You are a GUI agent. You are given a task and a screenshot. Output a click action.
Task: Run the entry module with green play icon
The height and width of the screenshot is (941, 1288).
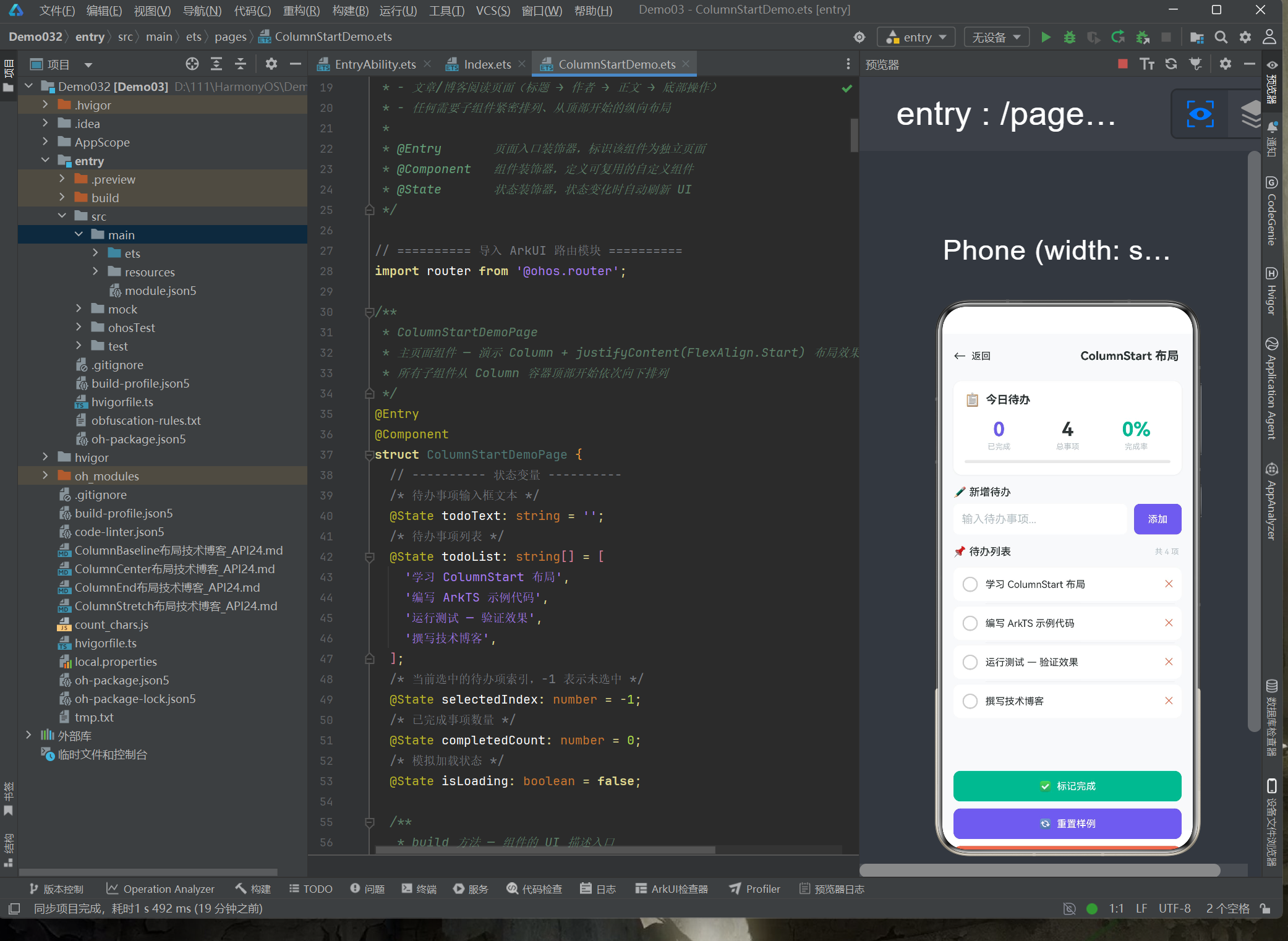1046,37
